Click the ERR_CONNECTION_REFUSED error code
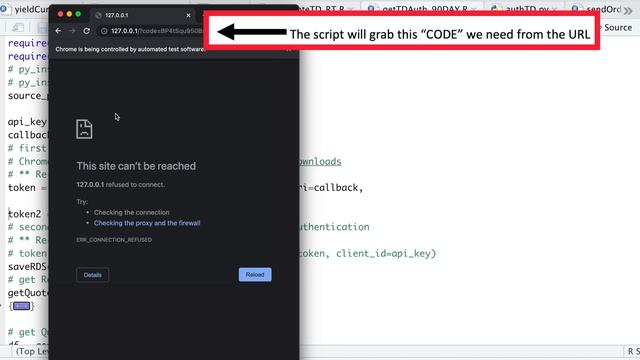Viewport: 640px width, 360px height. pos(114,240)
